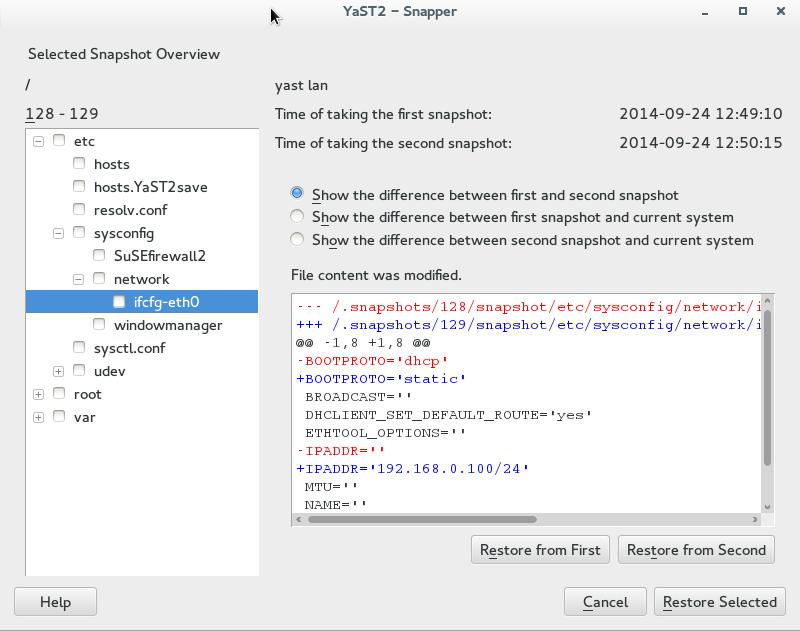Click the Restore from First button
Image resolution: width=800 pixels, height=631 pixels.
[x=540, y=549]
